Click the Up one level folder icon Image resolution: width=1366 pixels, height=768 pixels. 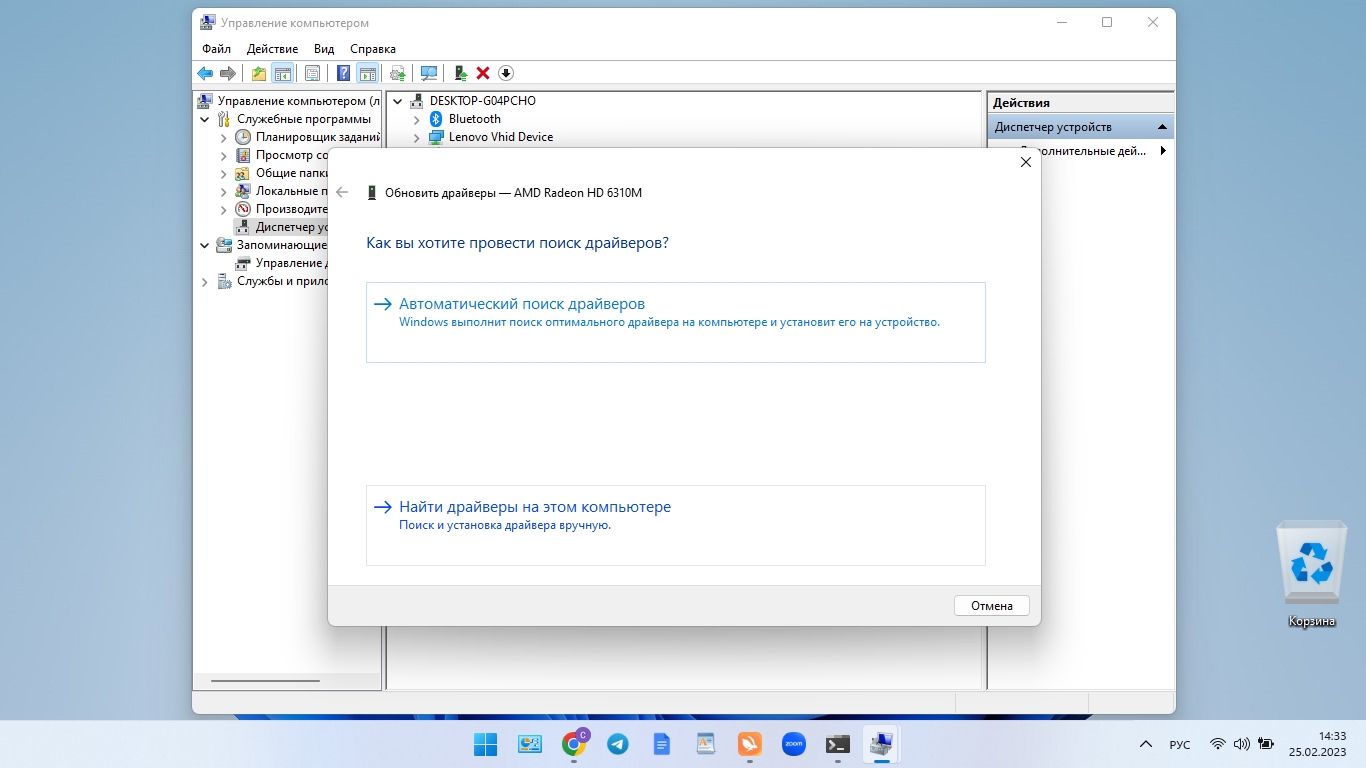click(x=259, y=73)
